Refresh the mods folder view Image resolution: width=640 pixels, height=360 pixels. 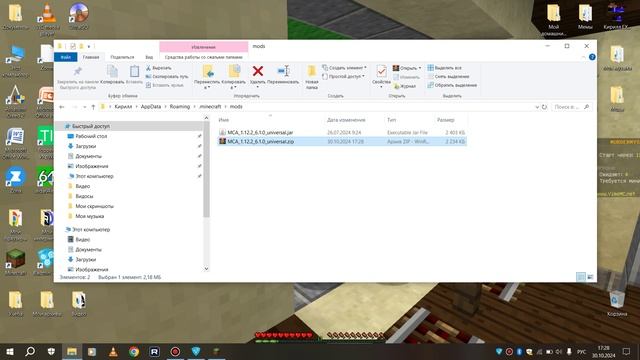pyautogui.click(x=544, y=107)
